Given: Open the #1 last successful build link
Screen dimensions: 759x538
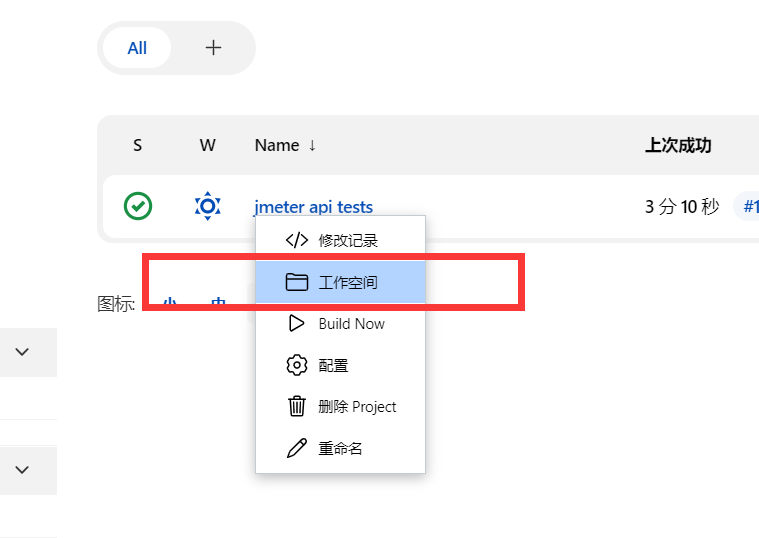Looking at the screenshot, I should [749, 207].
